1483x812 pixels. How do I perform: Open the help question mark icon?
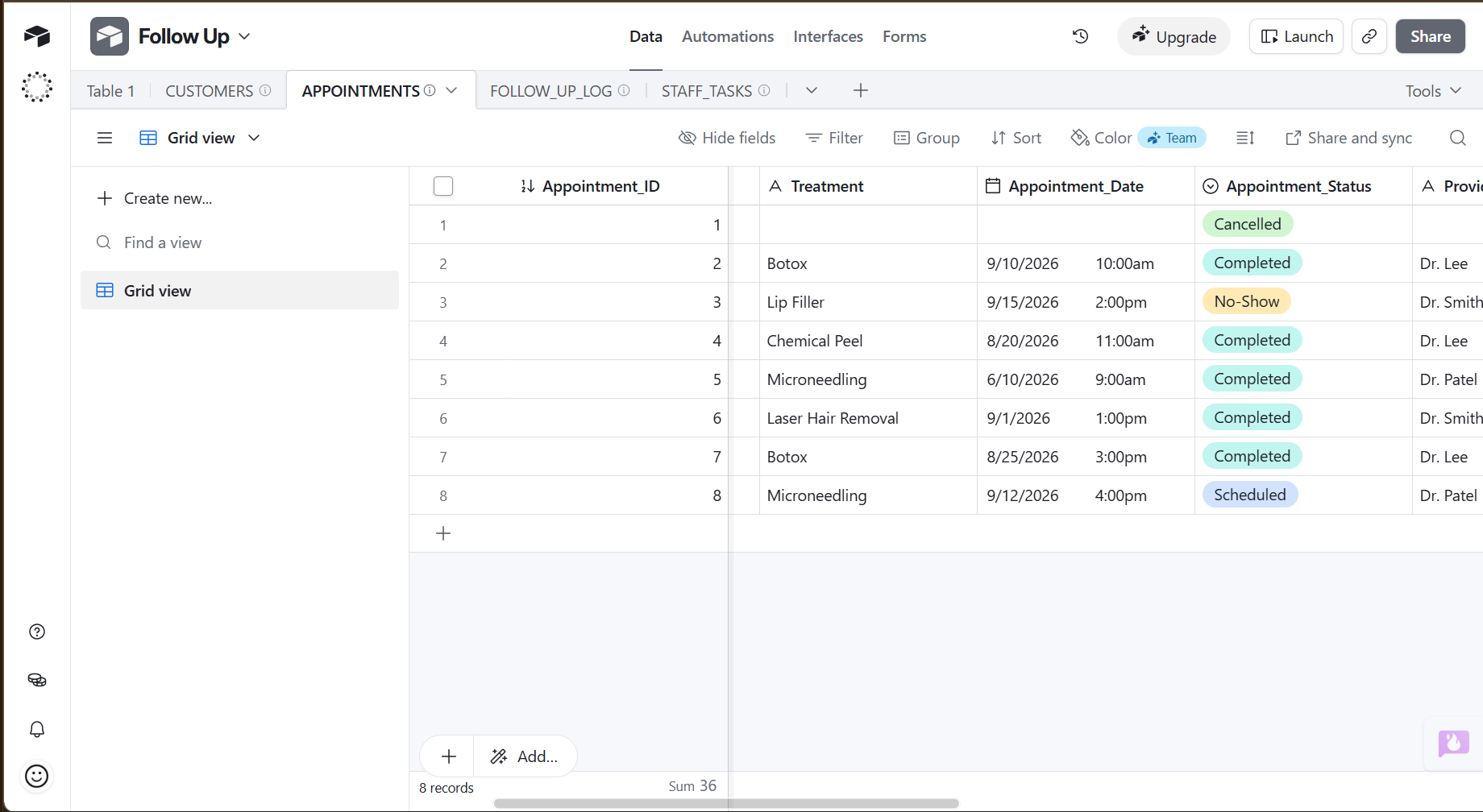point(37,632)
